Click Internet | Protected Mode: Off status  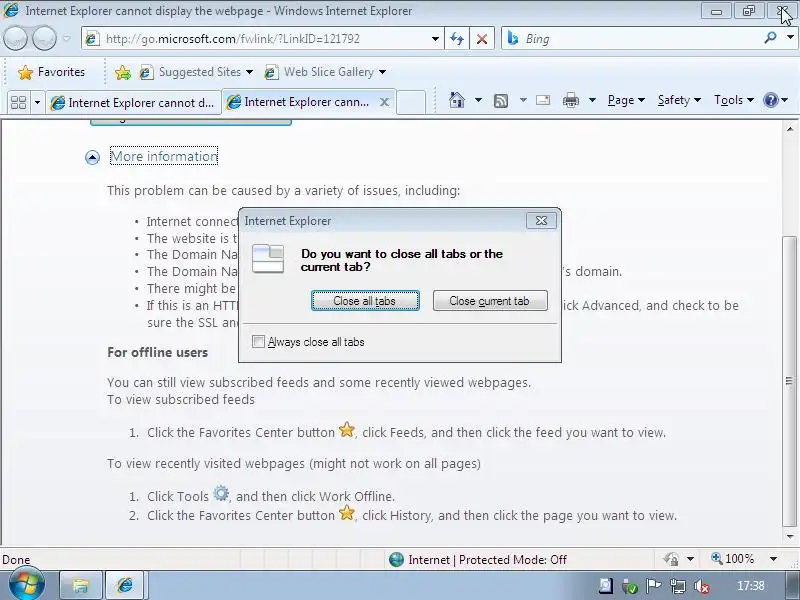tap(487, 560)
